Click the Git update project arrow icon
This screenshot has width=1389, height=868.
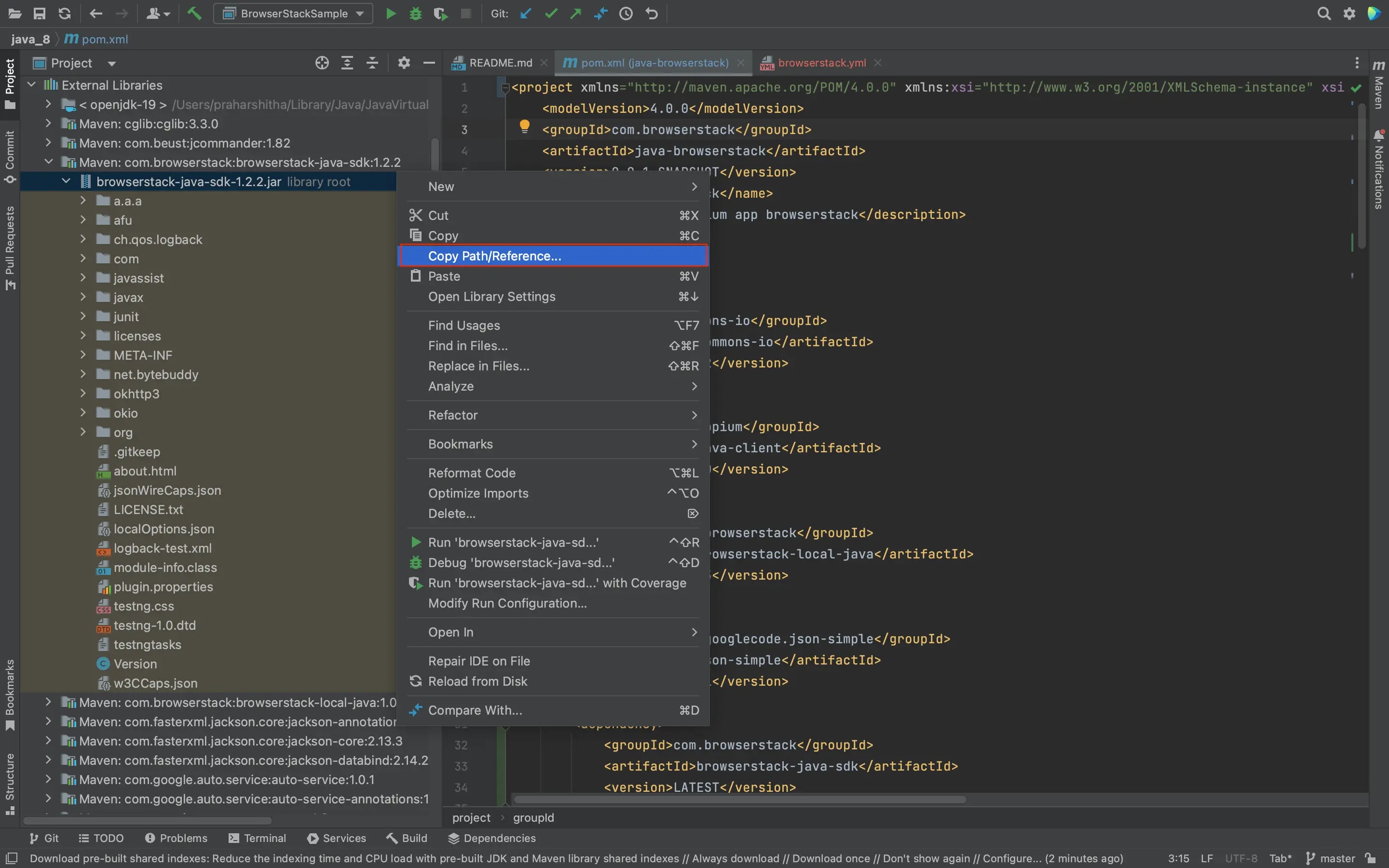click(525, 13)
